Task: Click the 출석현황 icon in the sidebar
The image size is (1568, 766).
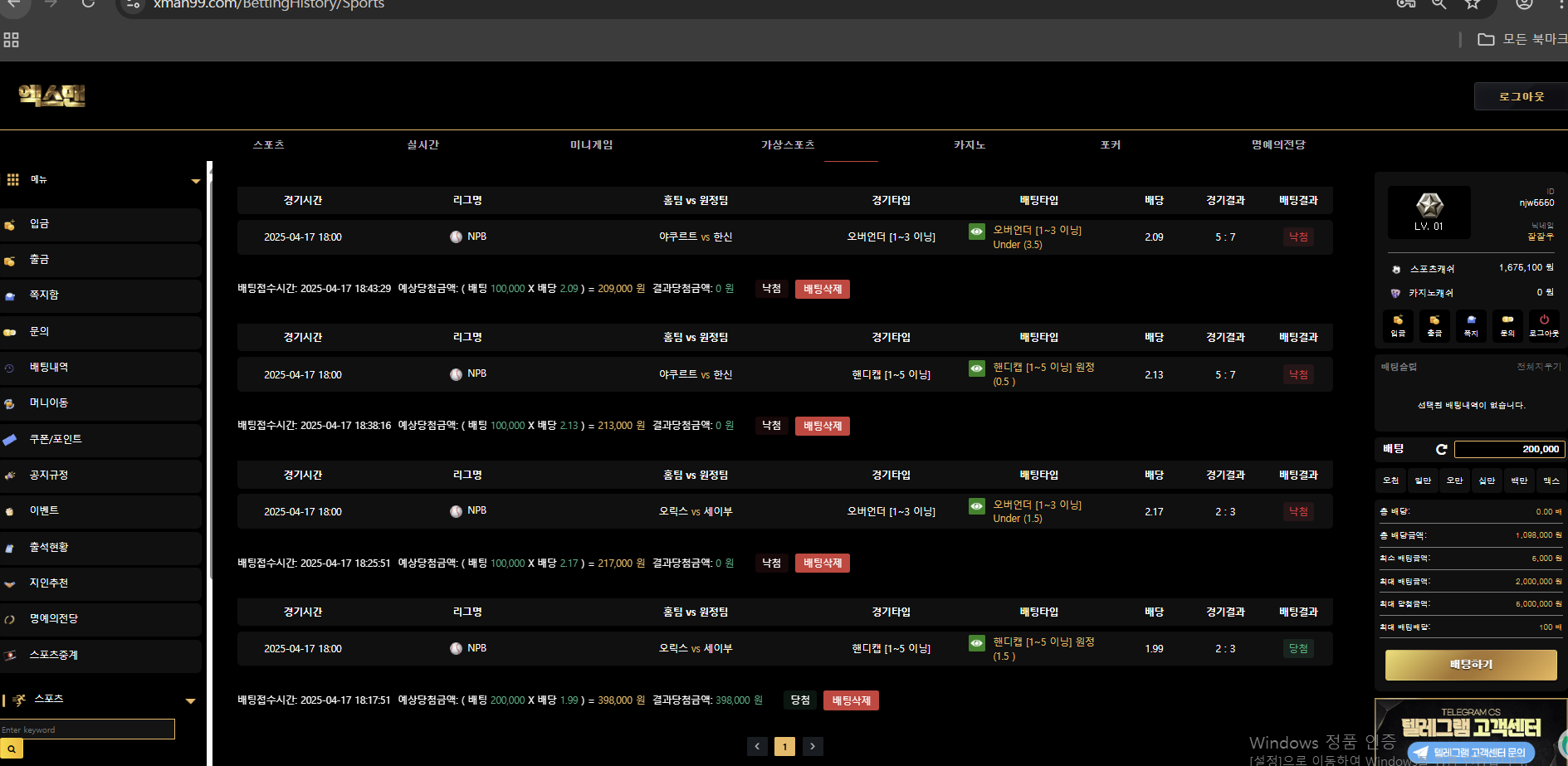Action: point(10,548)
